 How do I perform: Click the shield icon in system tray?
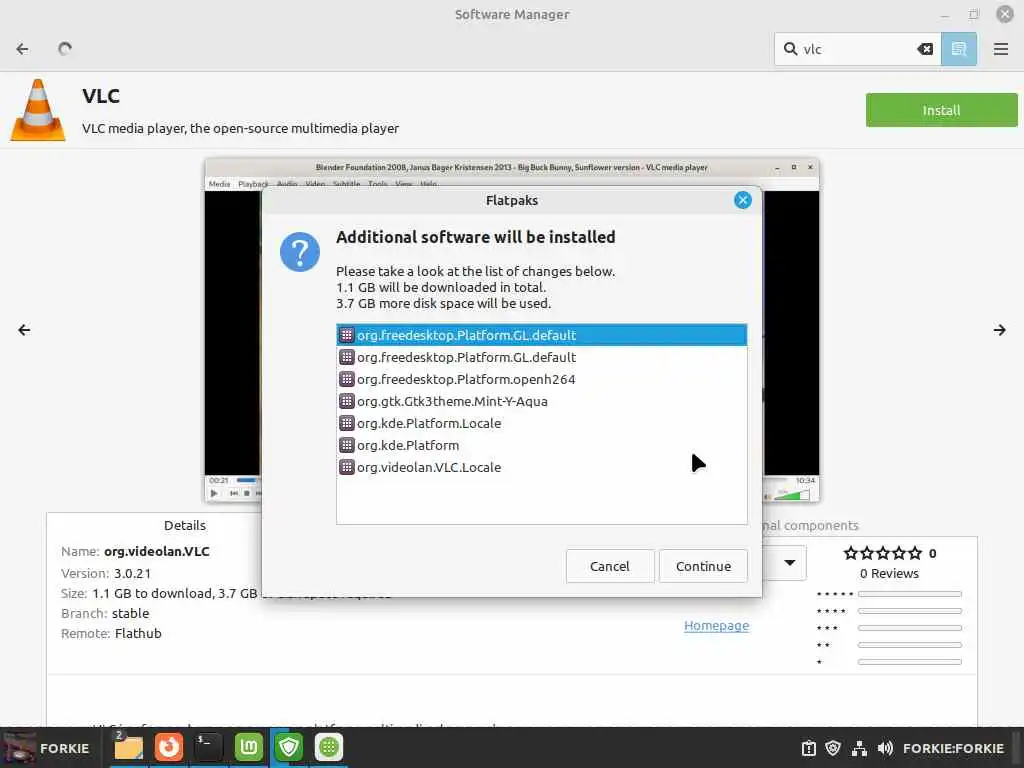tap(833, 748)
